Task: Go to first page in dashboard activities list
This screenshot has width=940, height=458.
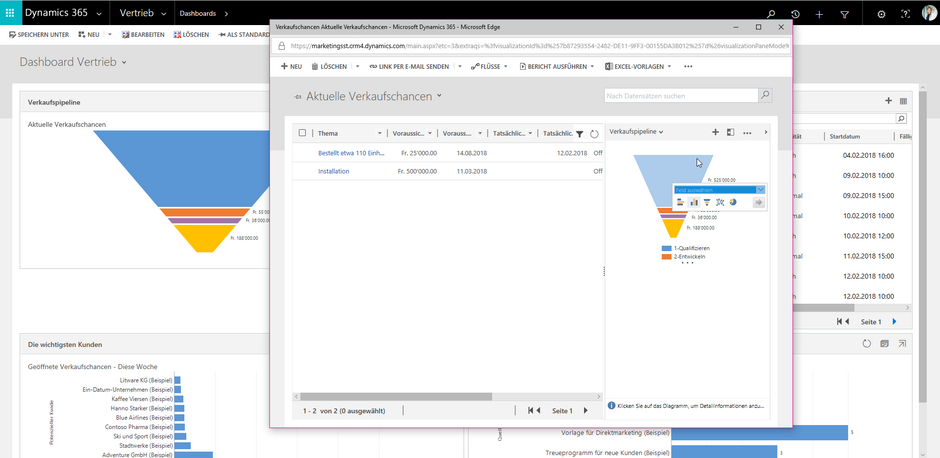Action: (840, 322)
